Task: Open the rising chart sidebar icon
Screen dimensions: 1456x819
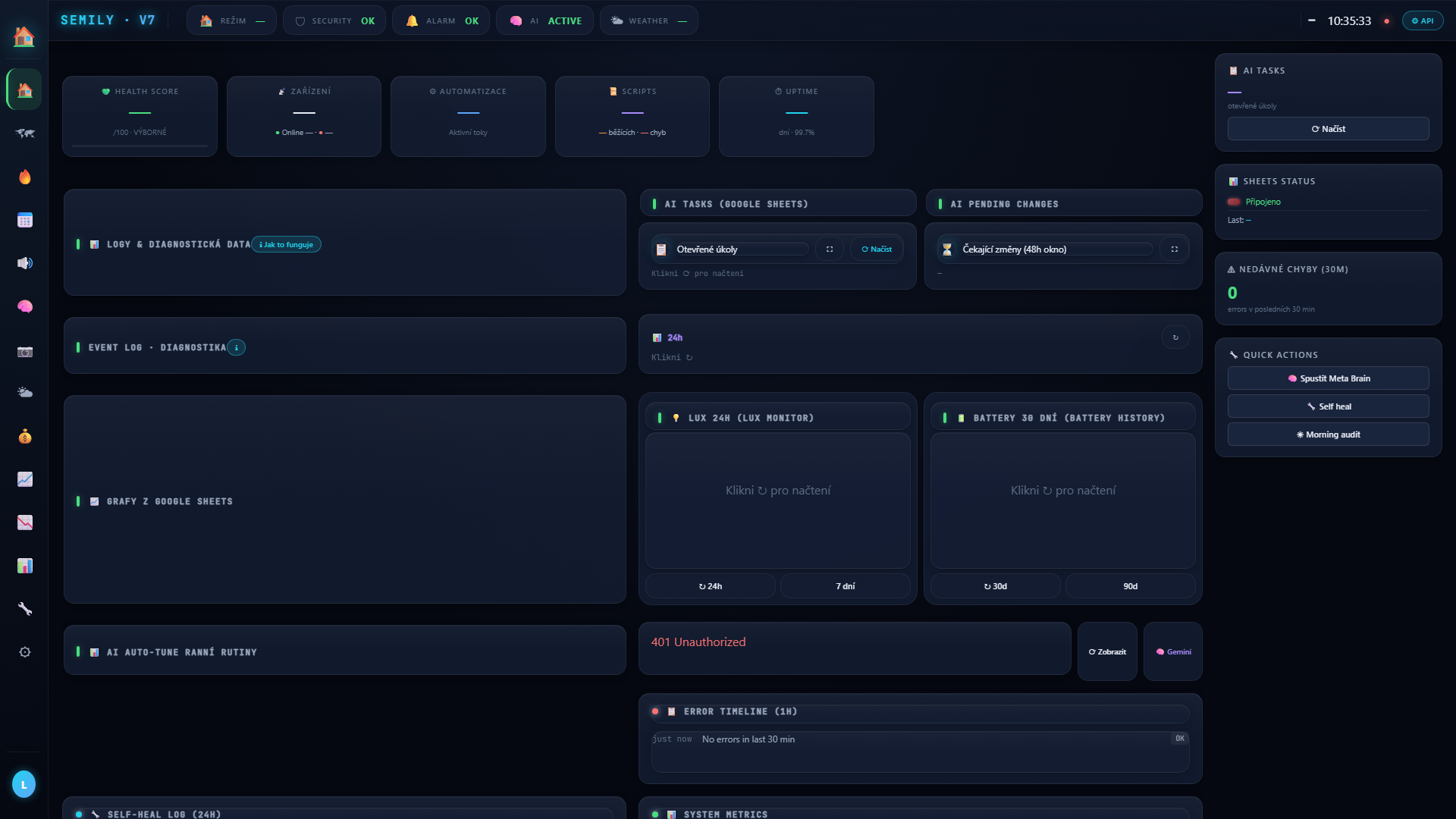Action: (24, 479)
